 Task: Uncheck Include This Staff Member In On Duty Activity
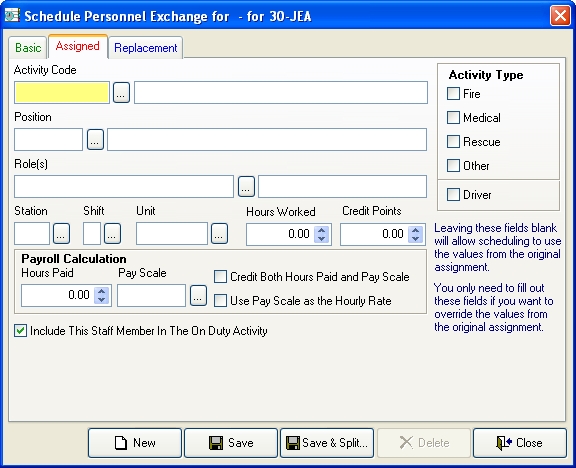click(21, 331)
